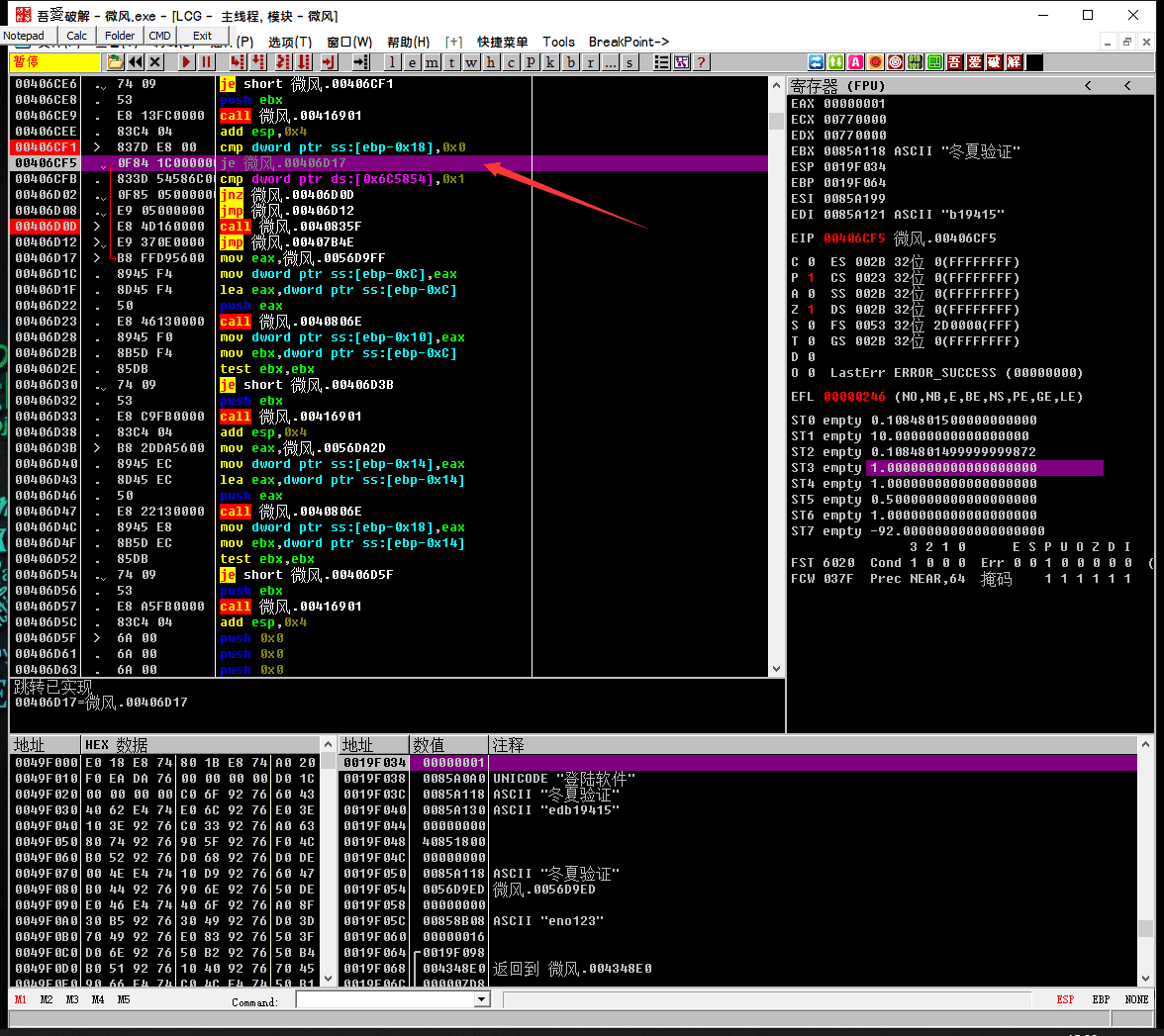Open the 帮助(H) menu

[408, 43]
